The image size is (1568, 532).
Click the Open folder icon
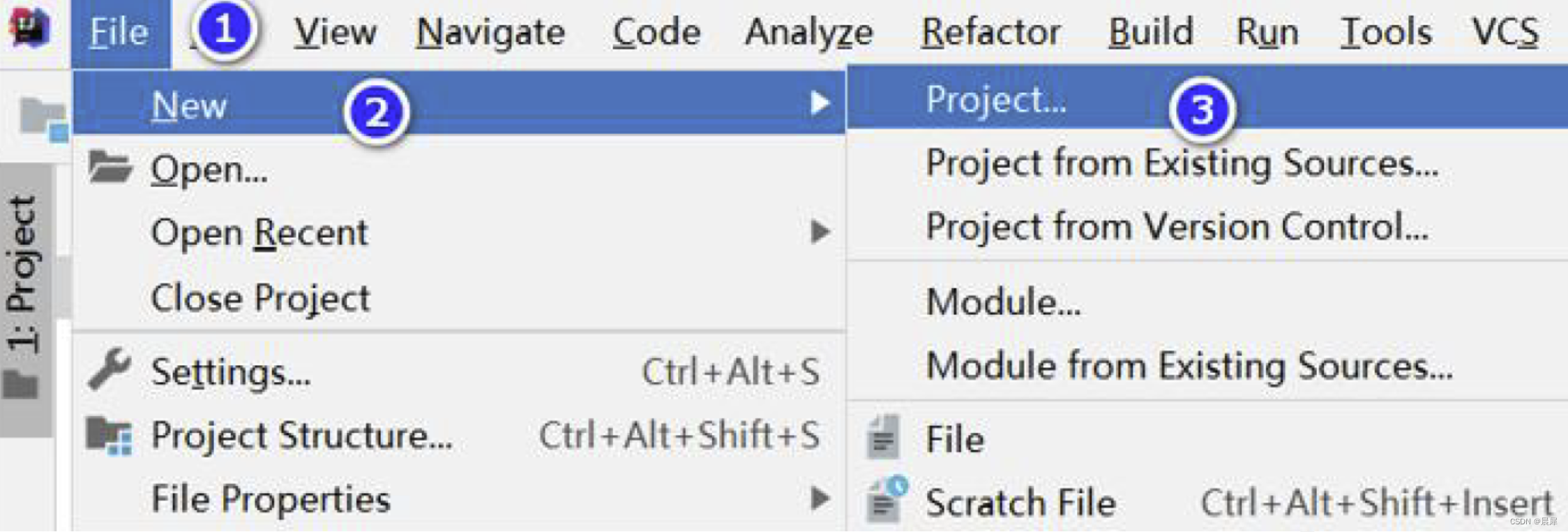(110, 167)
